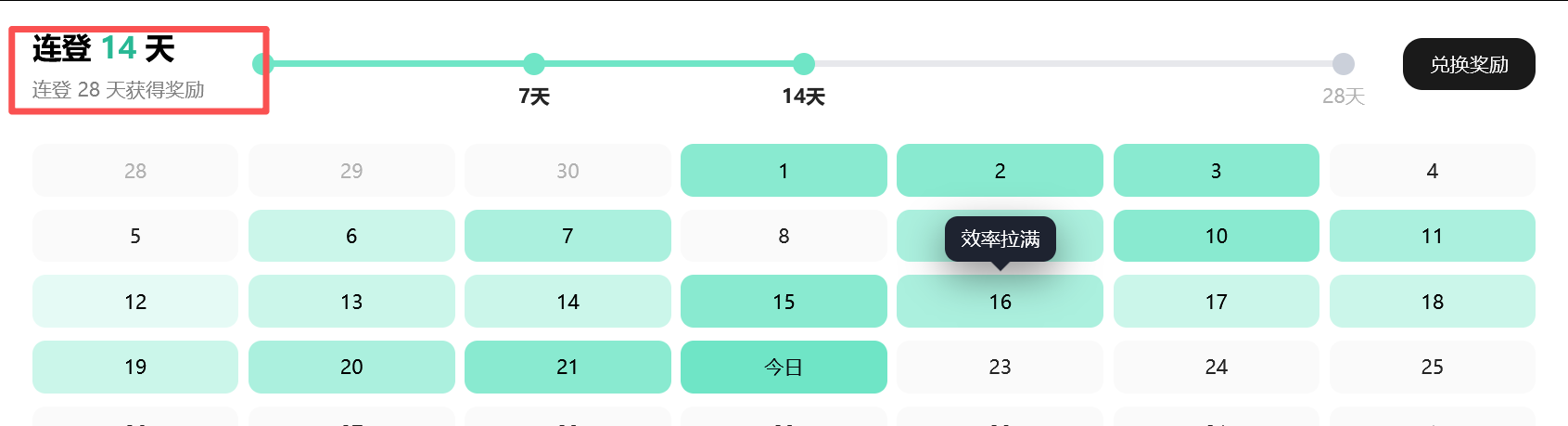The image size is (1568, 426).
Task: Select calendar day 1
Action: click(784, 171)
